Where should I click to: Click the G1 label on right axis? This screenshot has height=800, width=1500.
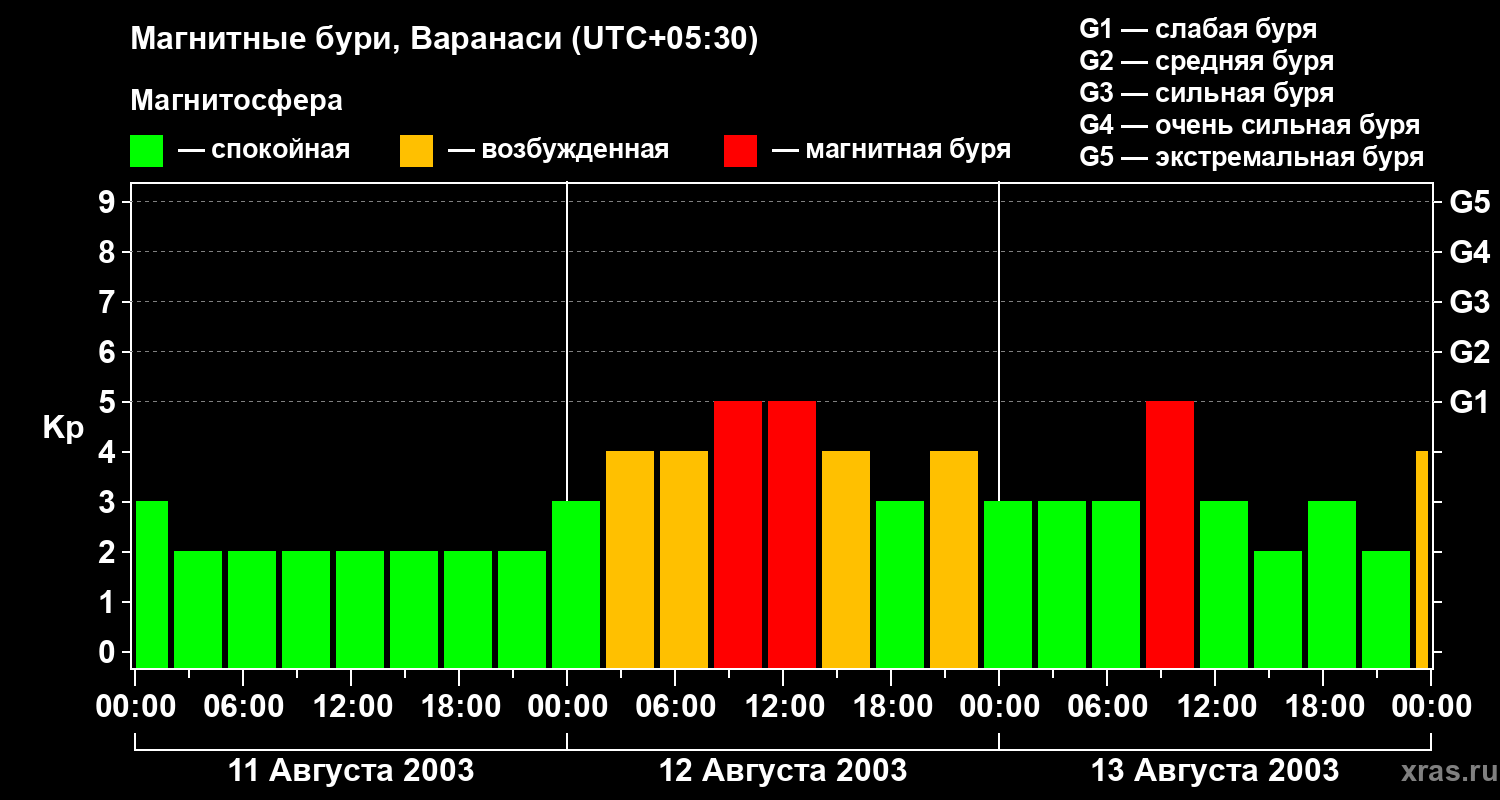(x=1469, y=402)
